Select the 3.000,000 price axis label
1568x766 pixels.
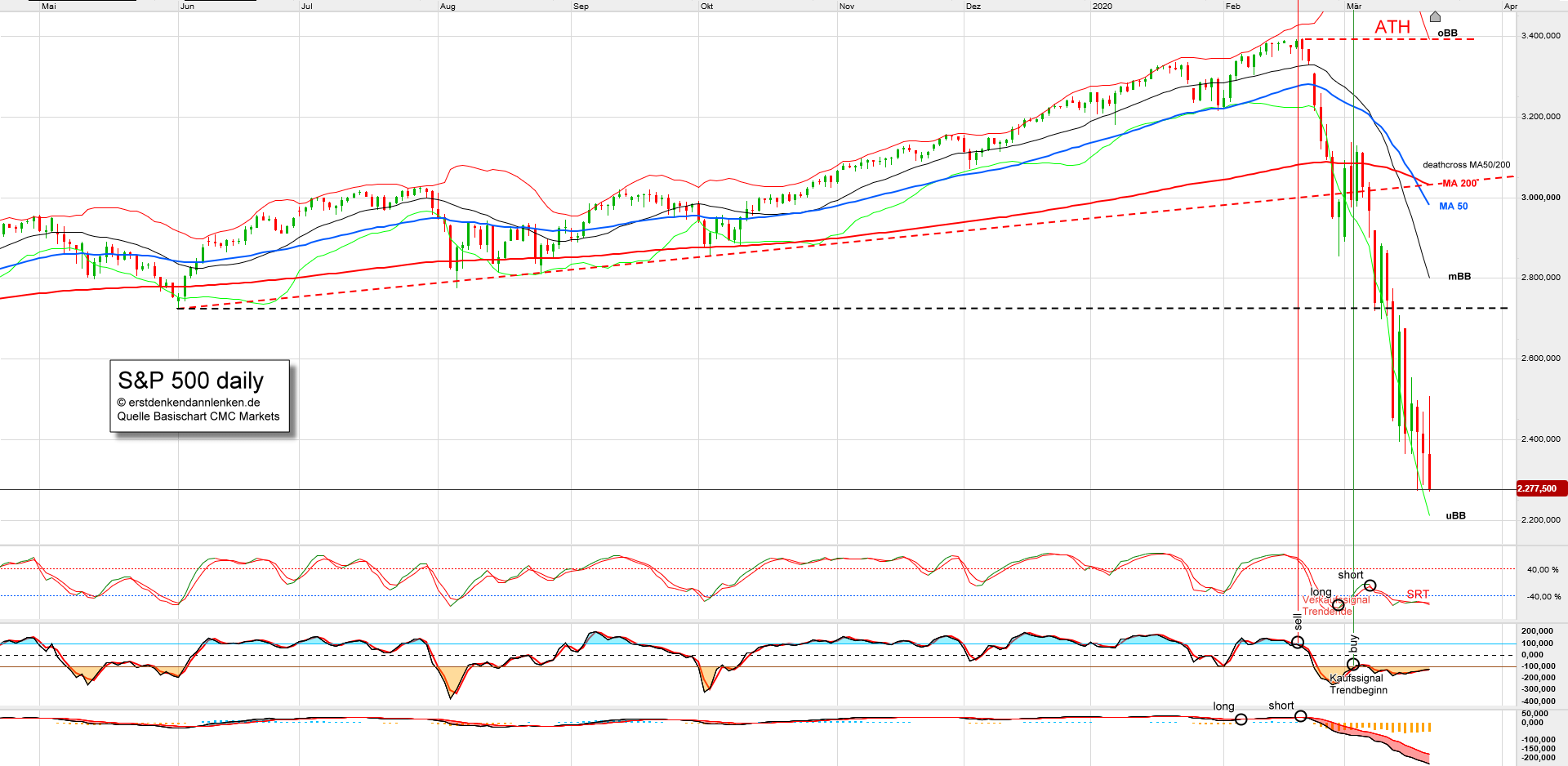(x=1540, y=198)
